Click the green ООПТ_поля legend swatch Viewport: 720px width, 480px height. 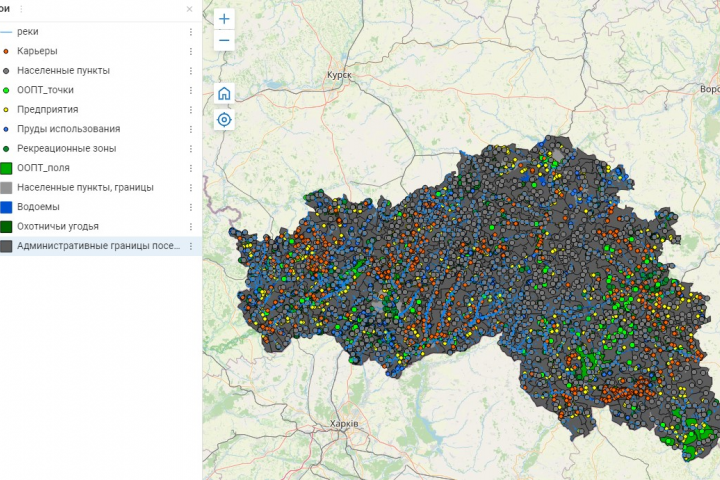[6, 168]
